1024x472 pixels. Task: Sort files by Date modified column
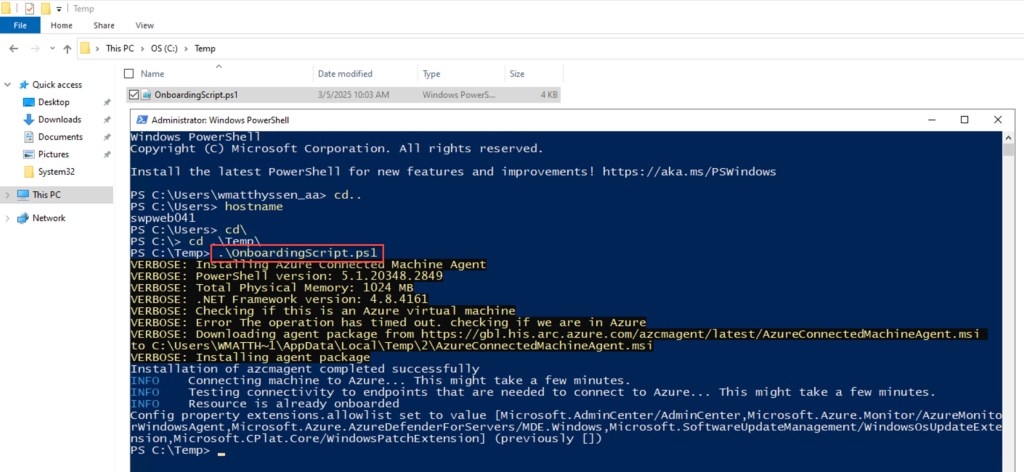click(345, 73)
